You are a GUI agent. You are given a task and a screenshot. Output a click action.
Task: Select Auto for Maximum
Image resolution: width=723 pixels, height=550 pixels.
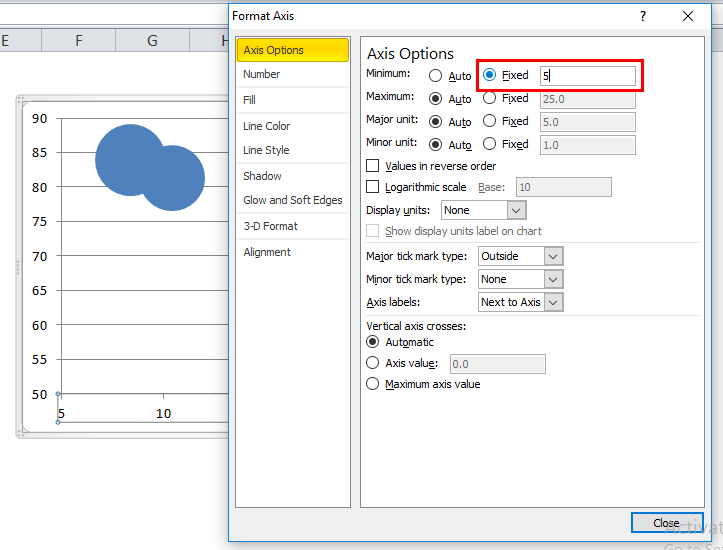coord(435,99)
